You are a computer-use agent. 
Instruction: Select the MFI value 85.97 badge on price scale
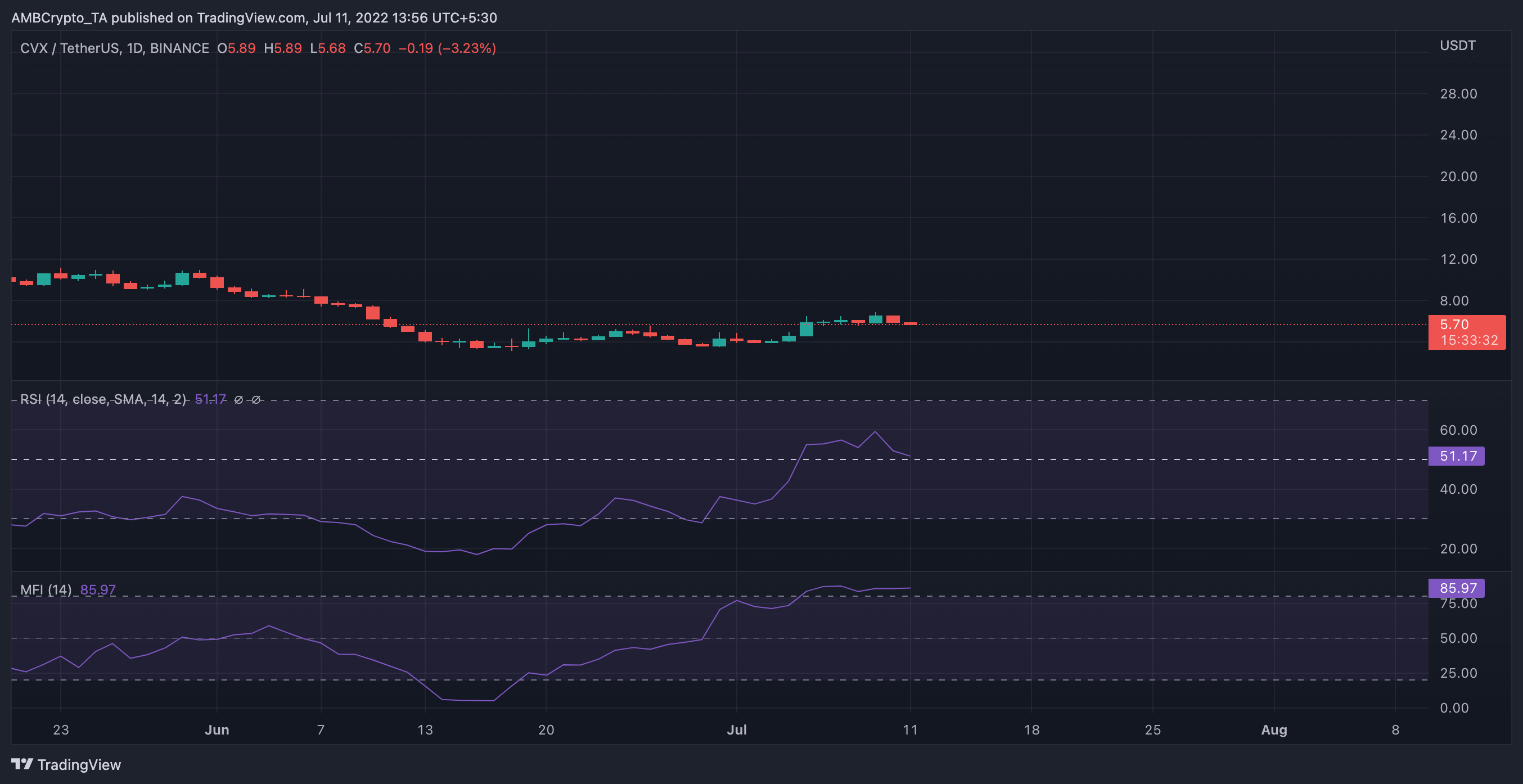click(x=1457, y=588)
